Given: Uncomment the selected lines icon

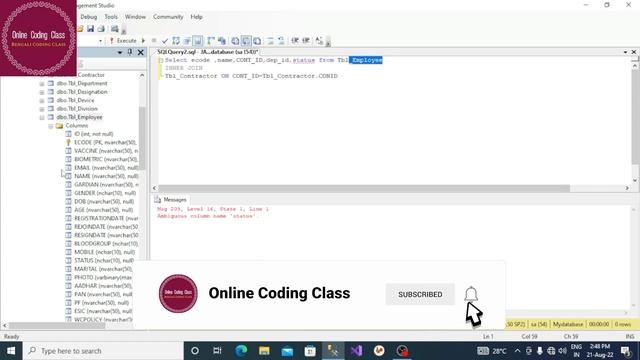Looking at the screenshot, I should 281,40.
